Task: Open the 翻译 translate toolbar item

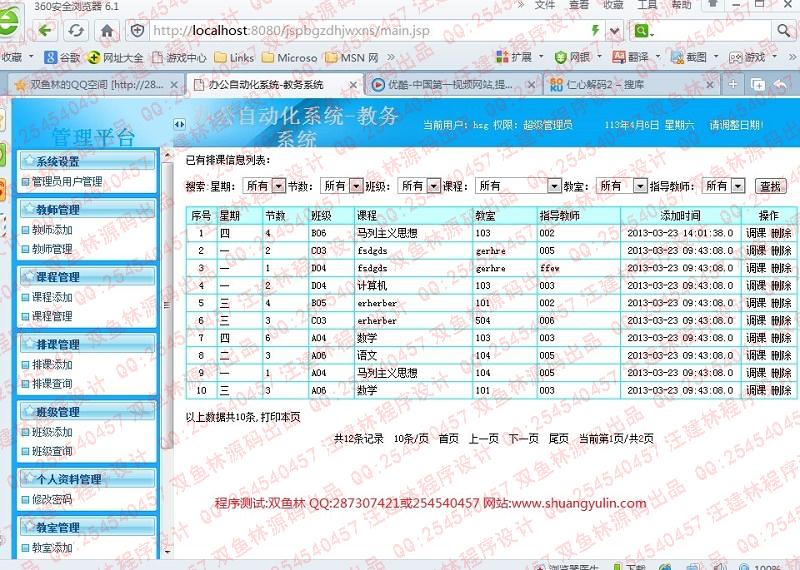Action: 636,57
